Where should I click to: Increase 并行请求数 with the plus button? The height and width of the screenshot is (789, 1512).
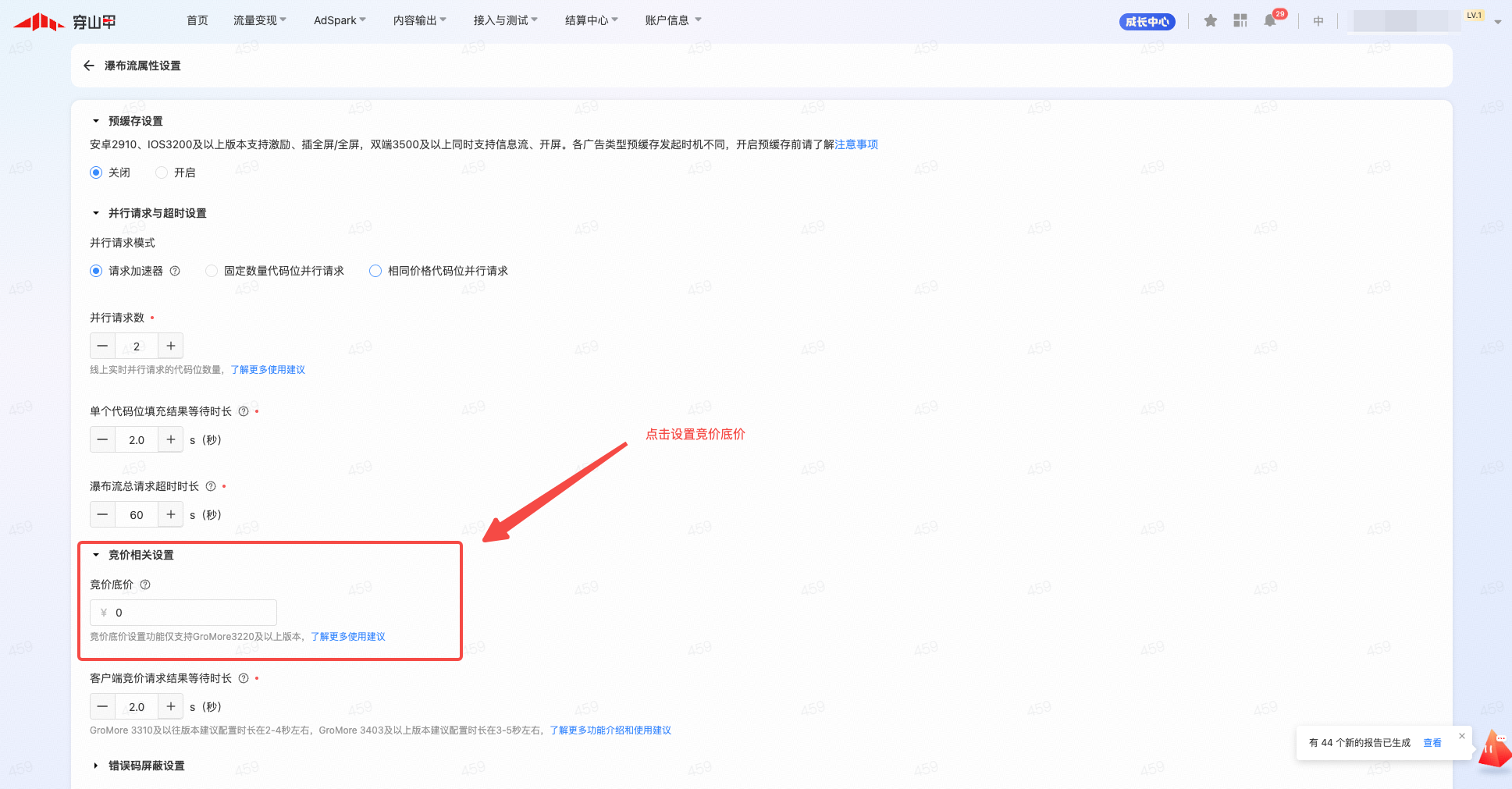170,346
